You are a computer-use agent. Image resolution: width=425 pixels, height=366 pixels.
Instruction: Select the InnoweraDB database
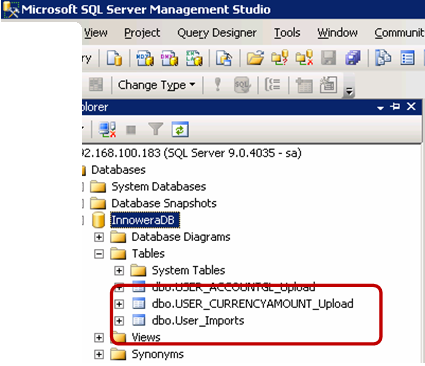coord(145,220)
